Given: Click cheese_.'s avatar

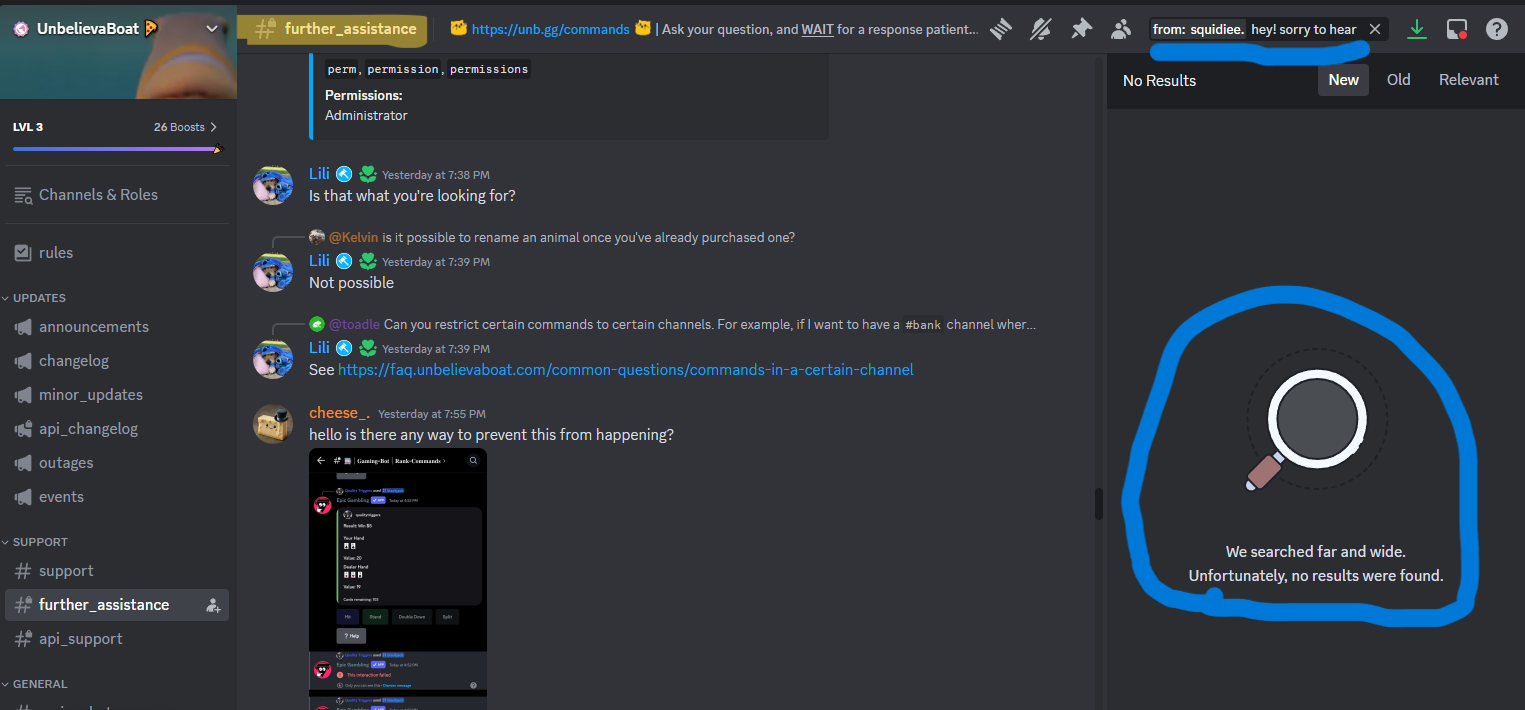Looking at the screenshot, I should 273,423.
